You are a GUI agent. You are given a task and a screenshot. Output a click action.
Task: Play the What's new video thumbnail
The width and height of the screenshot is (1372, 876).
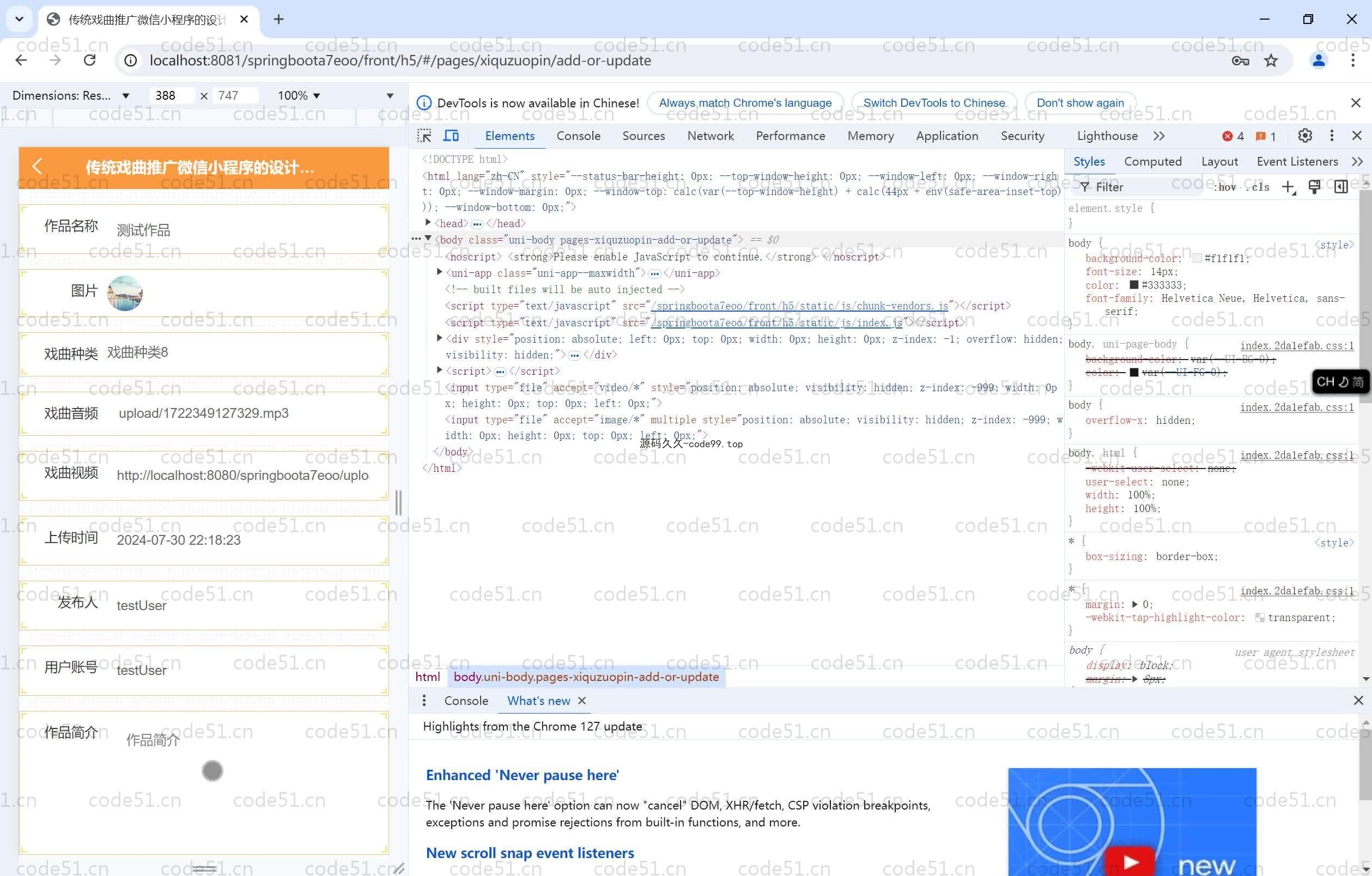point(1132,822)
